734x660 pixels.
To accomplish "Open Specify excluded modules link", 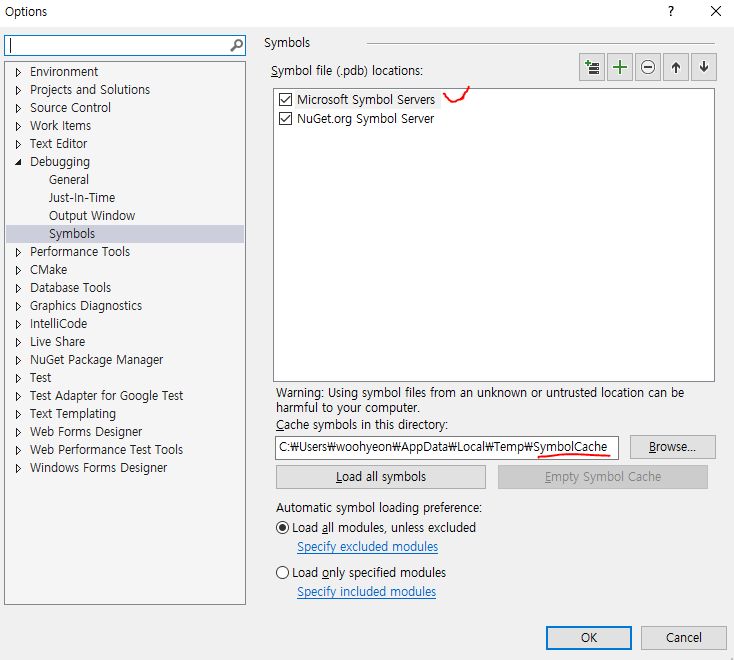I will coord(367,547).
